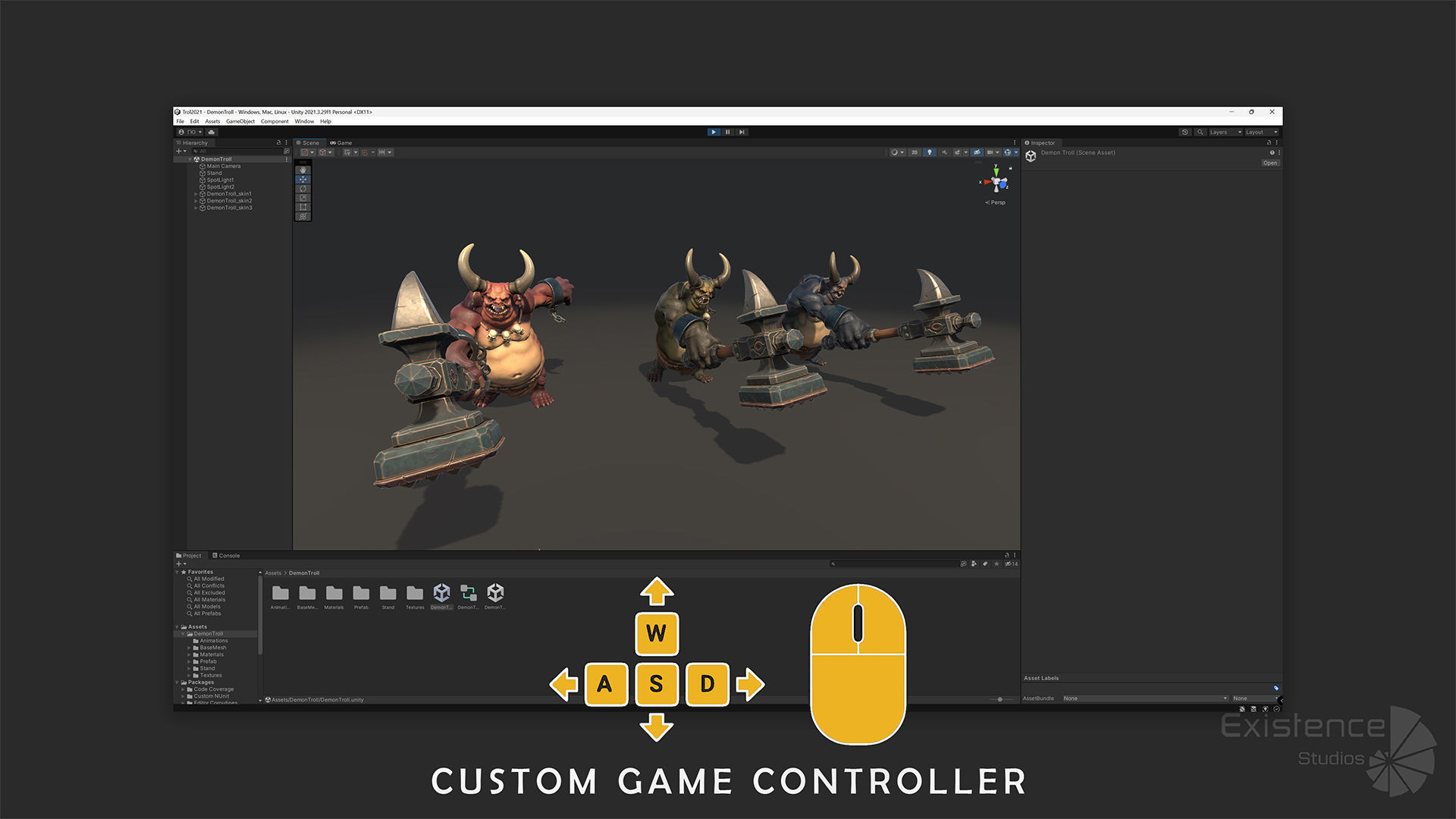The width and height of the screenshot is (1456, 819).
Task: Select SpotLight1 in Hierarchy
Action: pos(221,180)
